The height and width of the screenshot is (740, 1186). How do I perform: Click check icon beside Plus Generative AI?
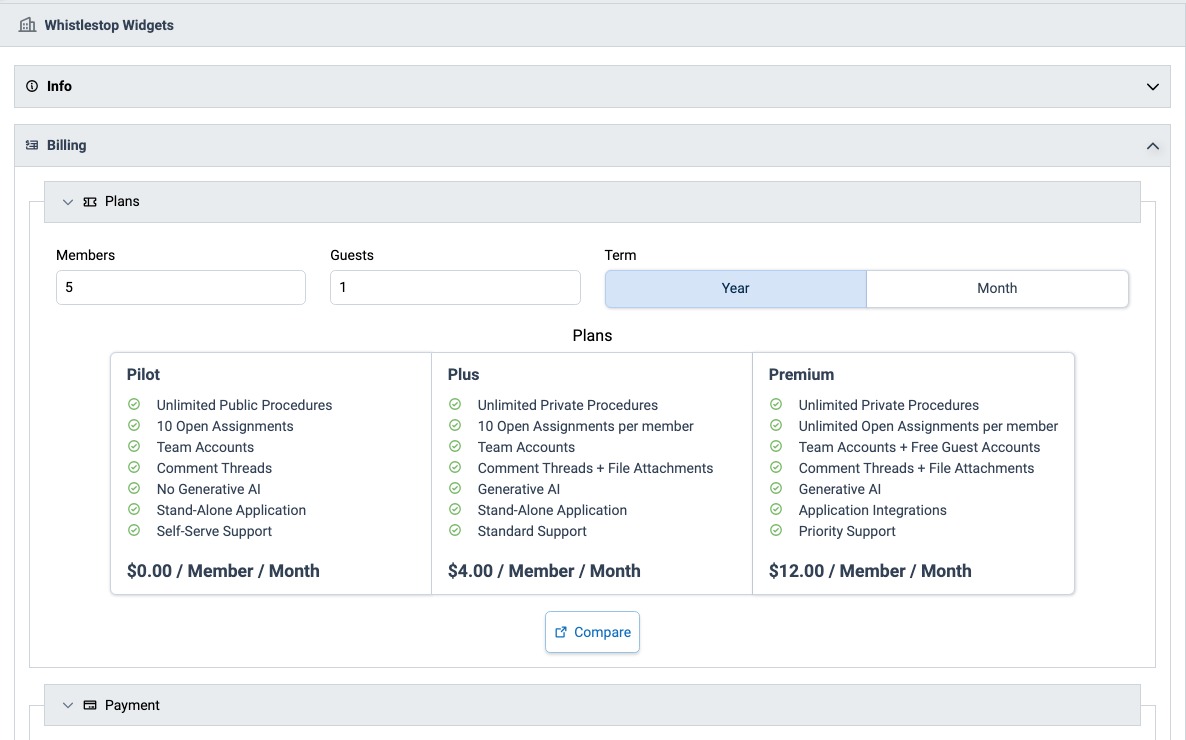[x=455, y=489]
